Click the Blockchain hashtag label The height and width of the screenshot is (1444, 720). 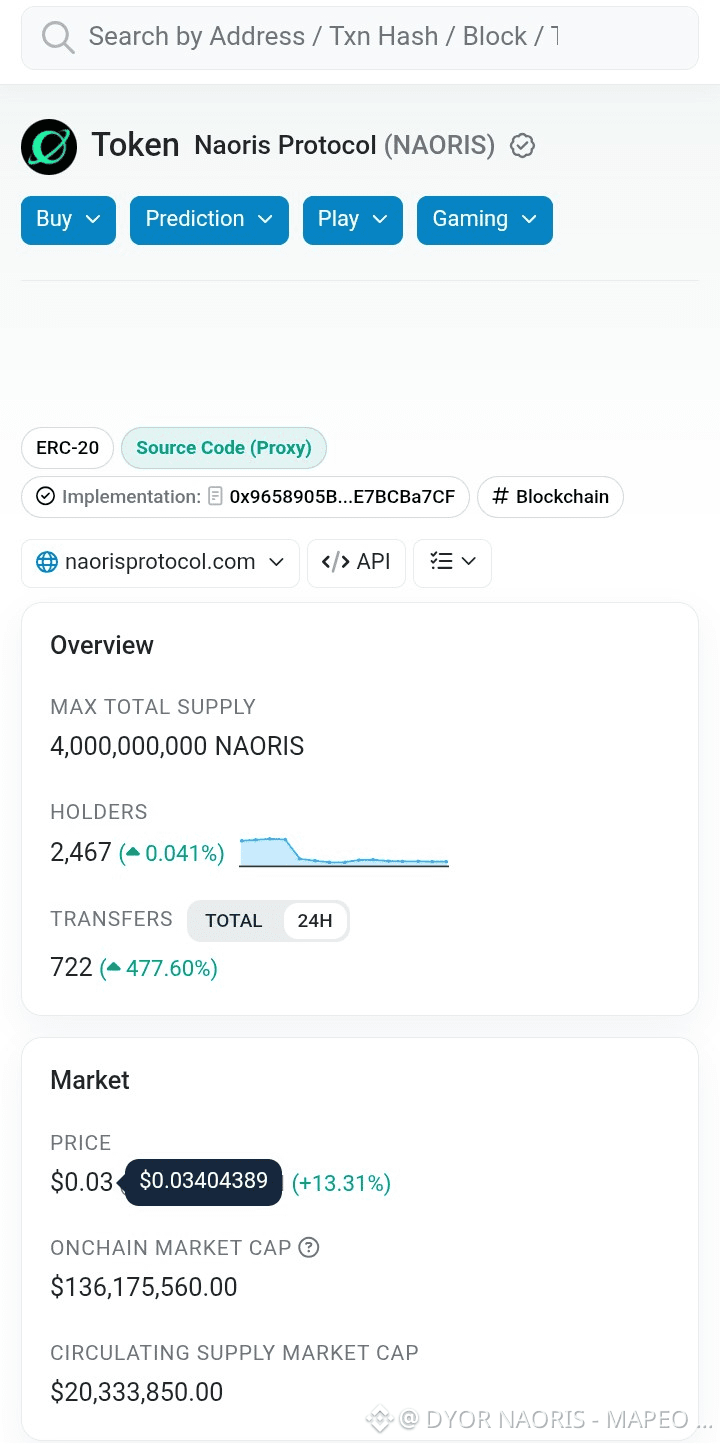click(550, 497)
